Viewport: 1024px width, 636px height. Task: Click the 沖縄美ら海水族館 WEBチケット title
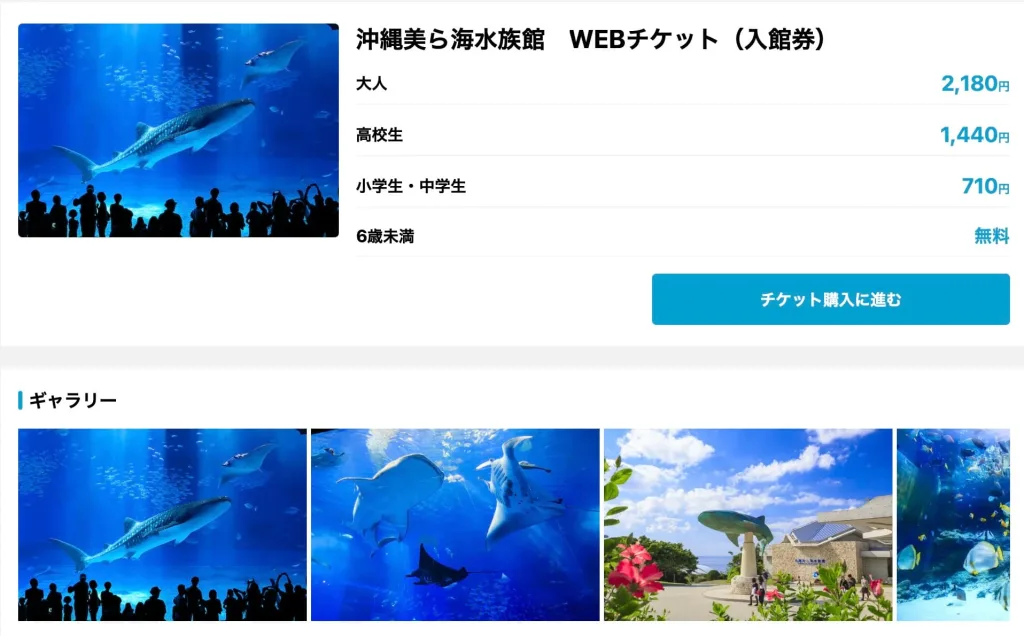click(x=590, y=39)
